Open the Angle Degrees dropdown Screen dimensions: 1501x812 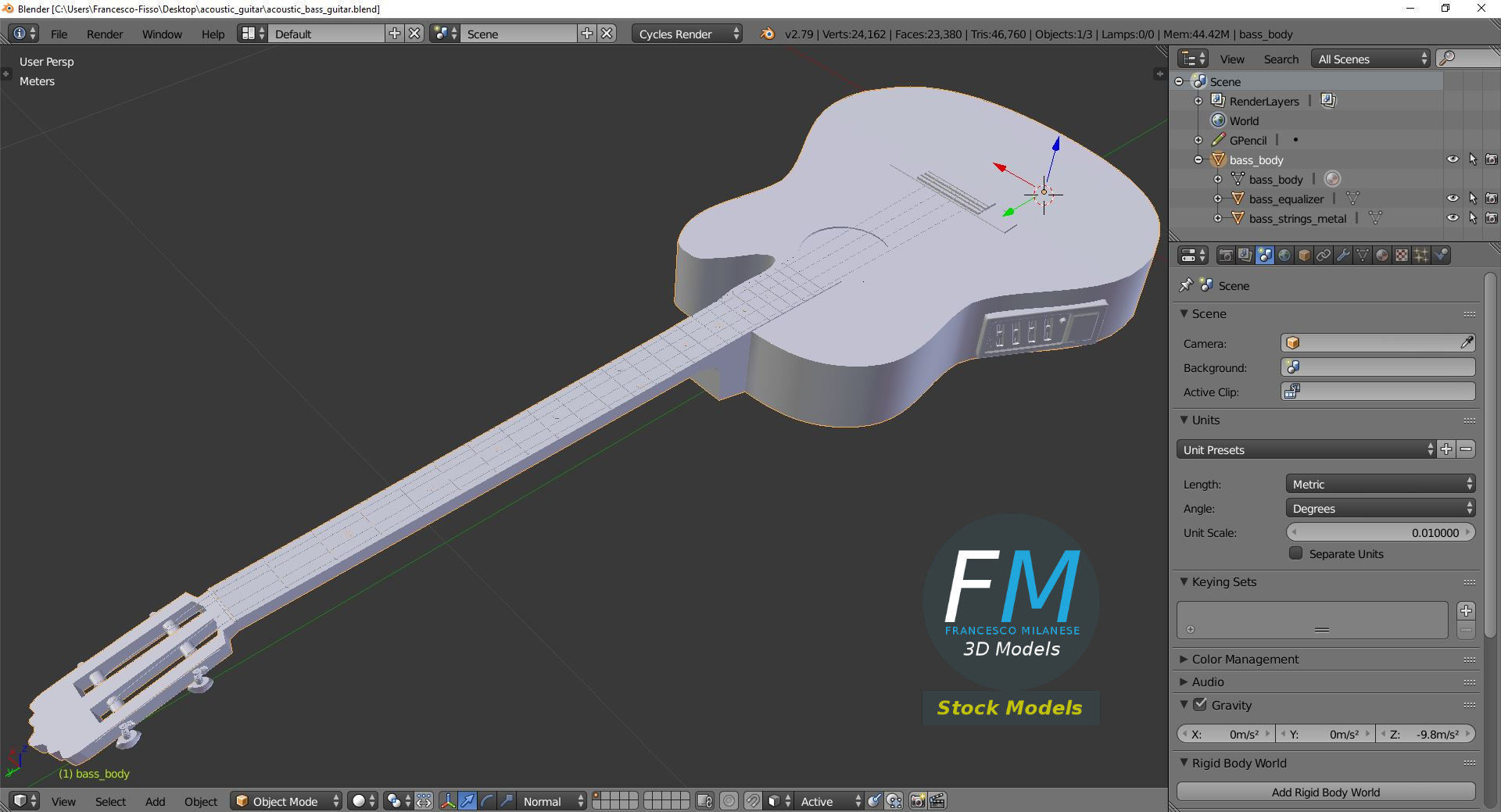(1380, 508)
